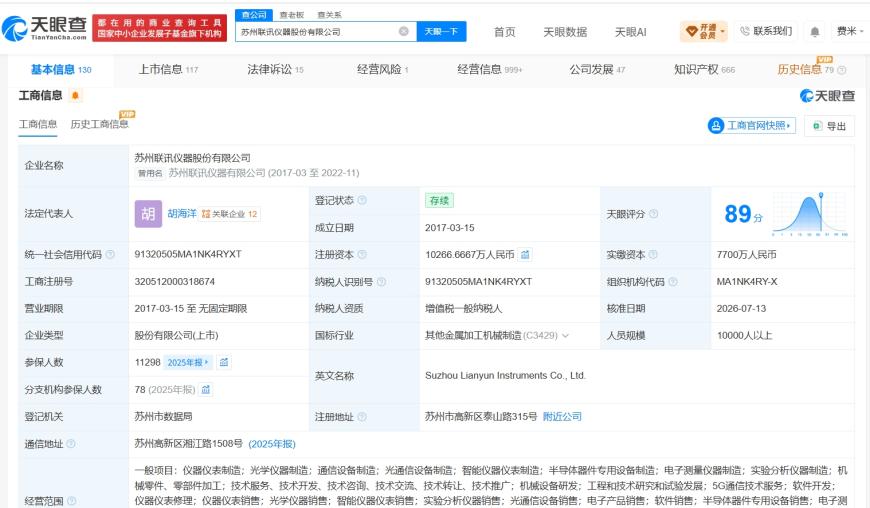
Task: Open the 天眼AI menu
Action: coord(630,32)
